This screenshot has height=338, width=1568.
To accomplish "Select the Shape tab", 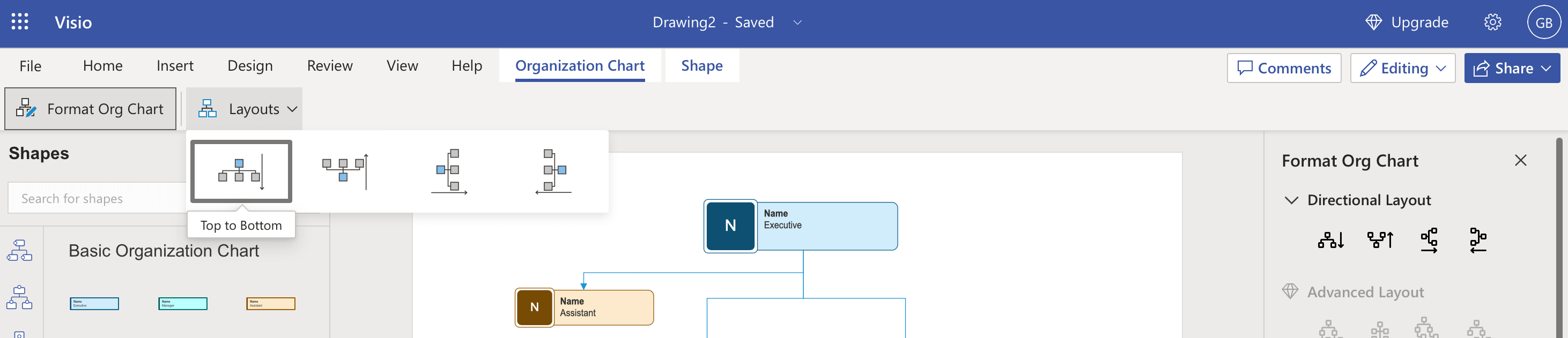I will (702, 66).
